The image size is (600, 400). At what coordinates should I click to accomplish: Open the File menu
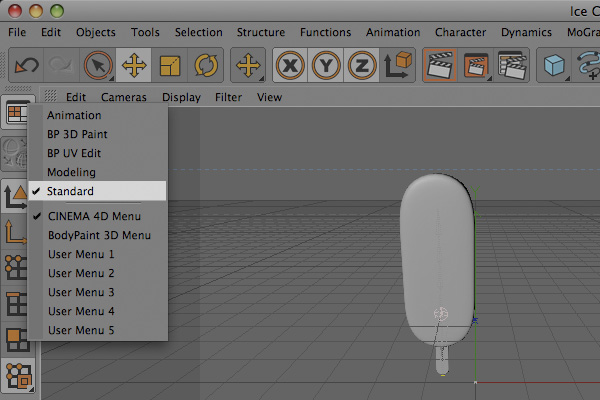click(17, 32)
